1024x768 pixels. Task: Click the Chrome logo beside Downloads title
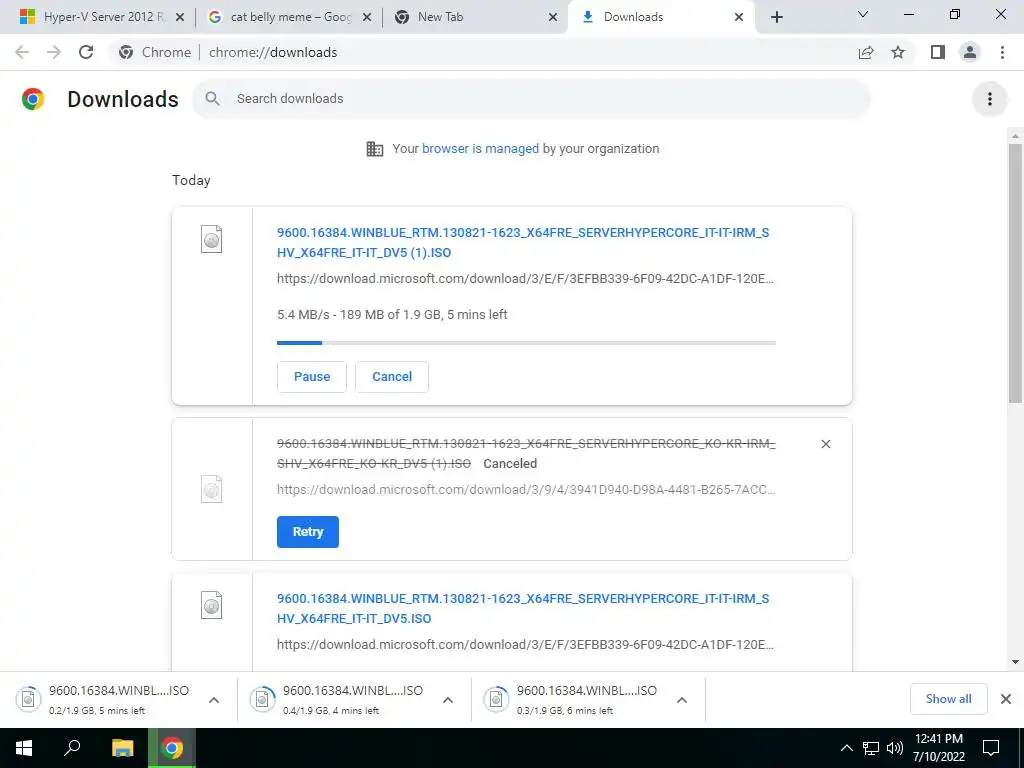click(33, 99)
